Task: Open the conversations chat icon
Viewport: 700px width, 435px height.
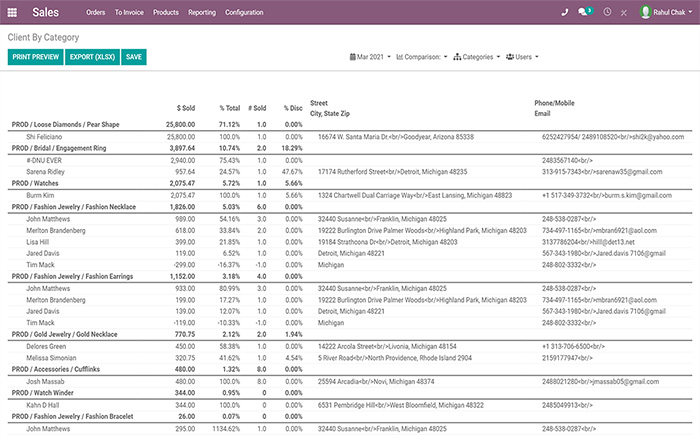Action: 583,12
